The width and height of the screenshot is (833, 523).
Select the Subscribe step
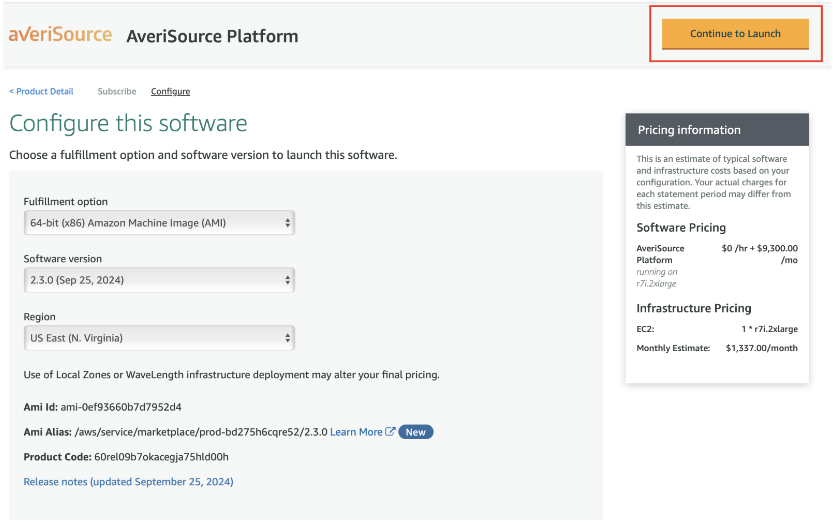click(x=117, y=91)
